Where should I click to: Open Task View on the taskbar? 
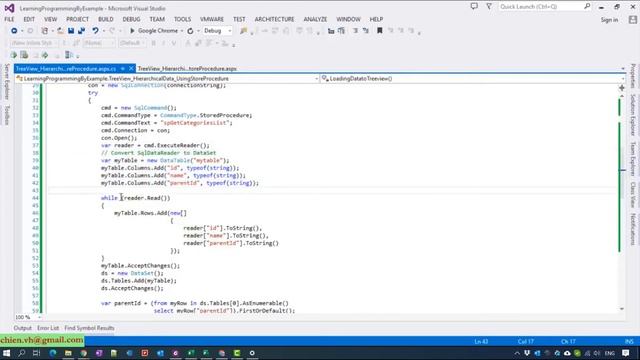[x=36, y=353]
